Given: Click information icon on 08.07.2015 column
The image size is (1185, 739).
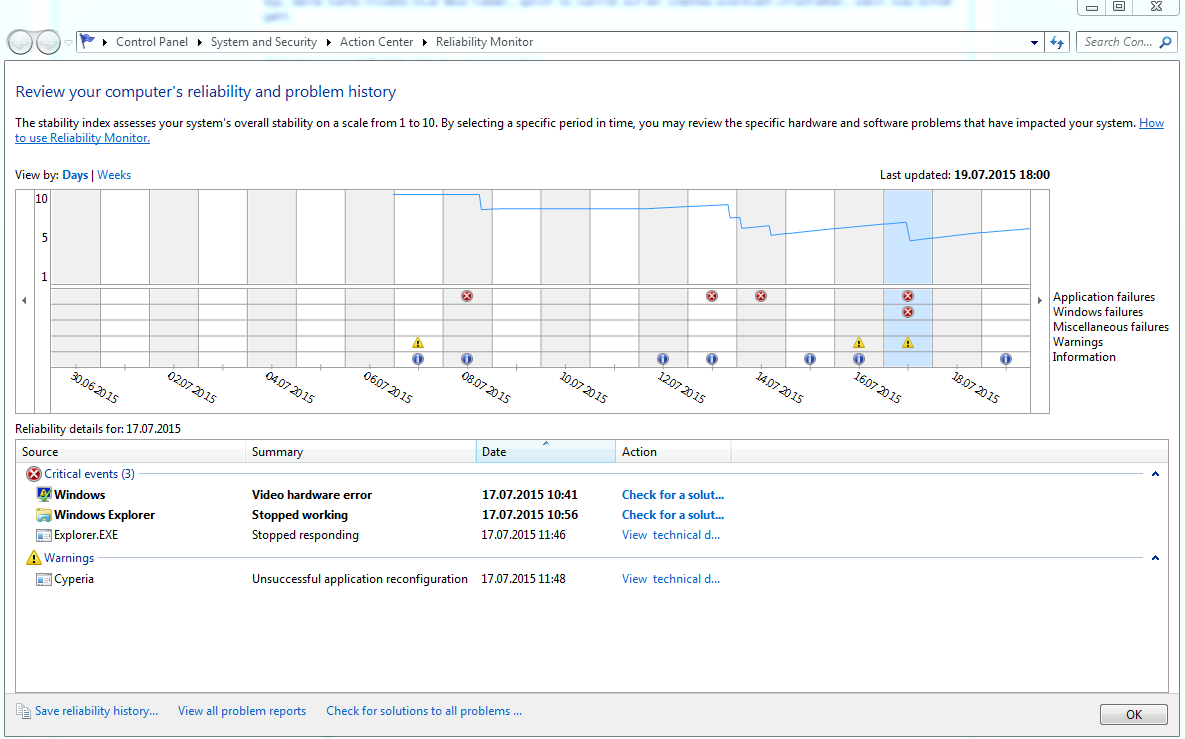Looking at the screenshot, I should [467, 359].
